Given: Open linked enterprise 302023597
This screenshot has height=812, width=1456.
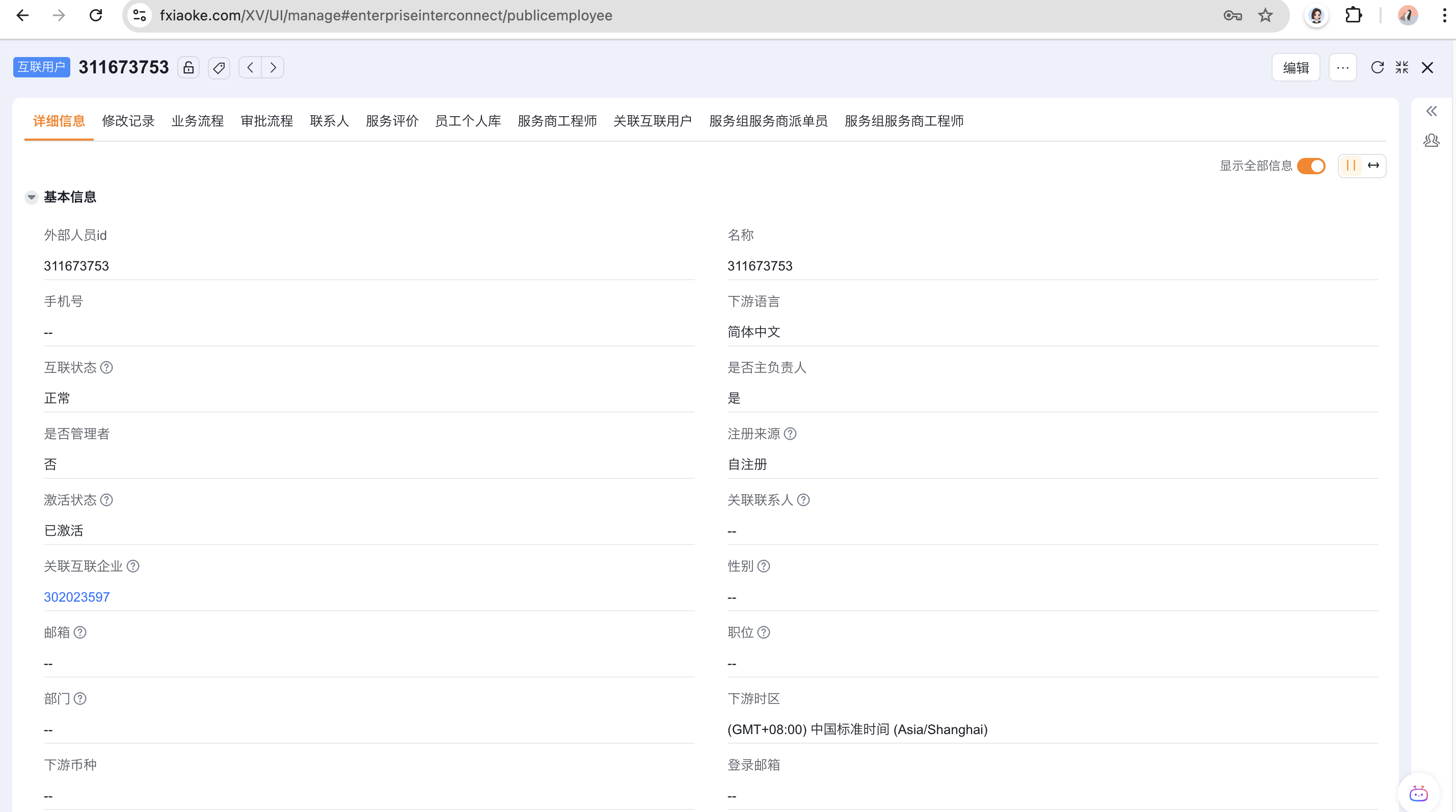Looking at the screenshot, I should coord(77,597).
